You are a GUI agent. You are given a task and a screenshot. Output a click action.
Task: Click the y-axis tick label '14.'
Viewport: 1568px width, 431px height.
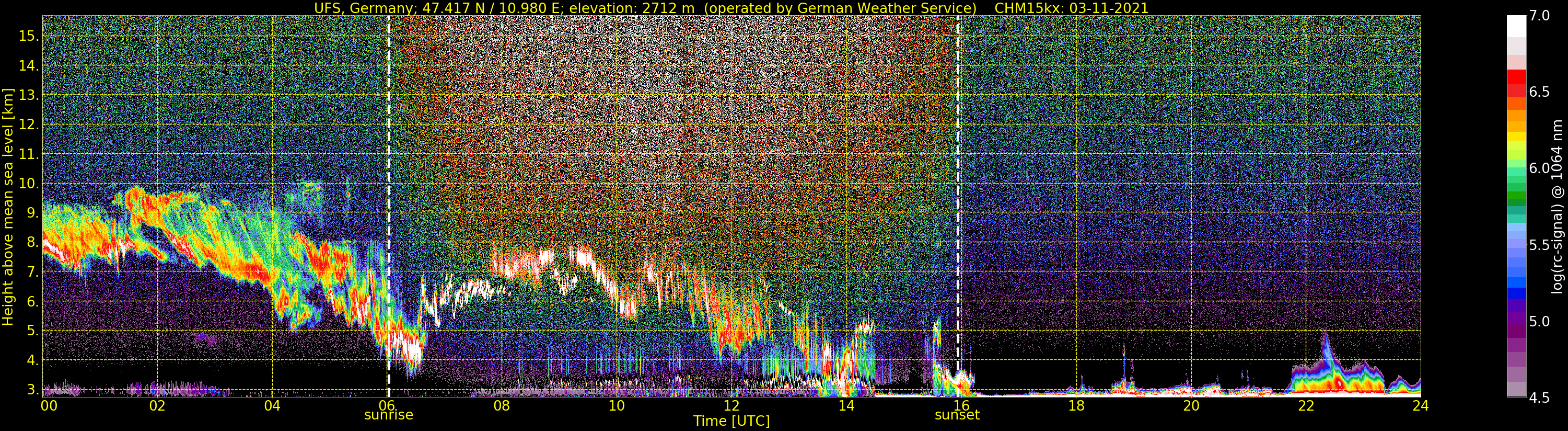click(29, 66)
